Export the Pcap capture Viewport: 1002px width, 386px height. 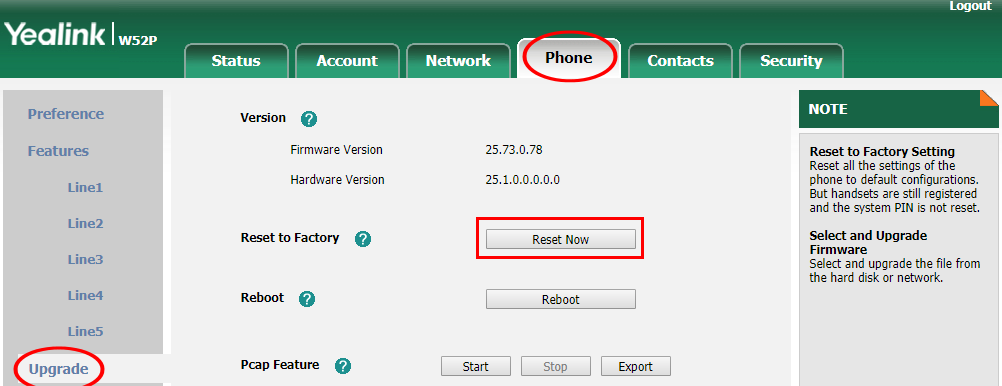click(636, 366)
